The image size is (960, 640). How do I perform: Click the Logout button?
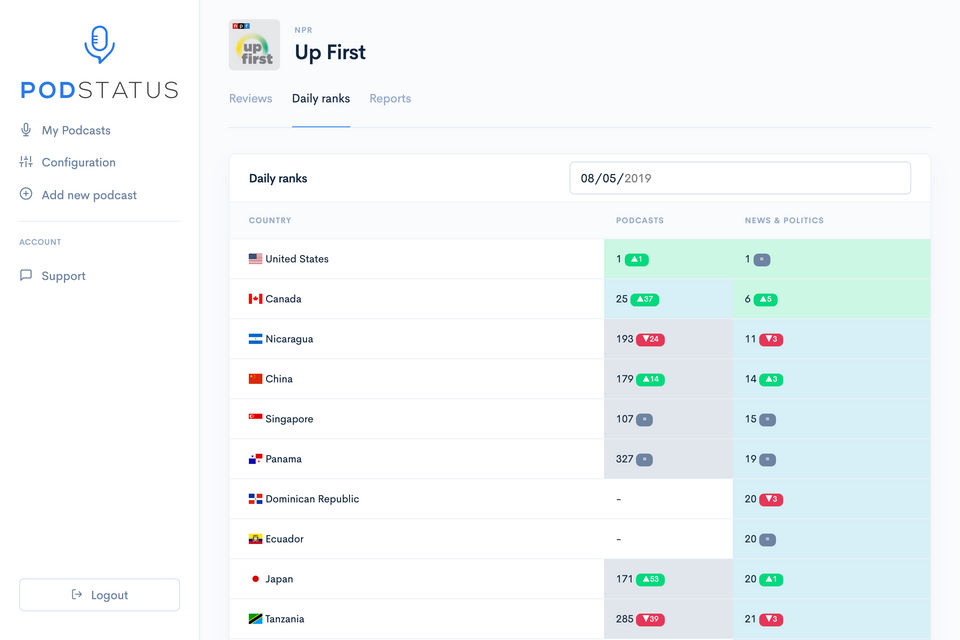[x=99, y=595]
